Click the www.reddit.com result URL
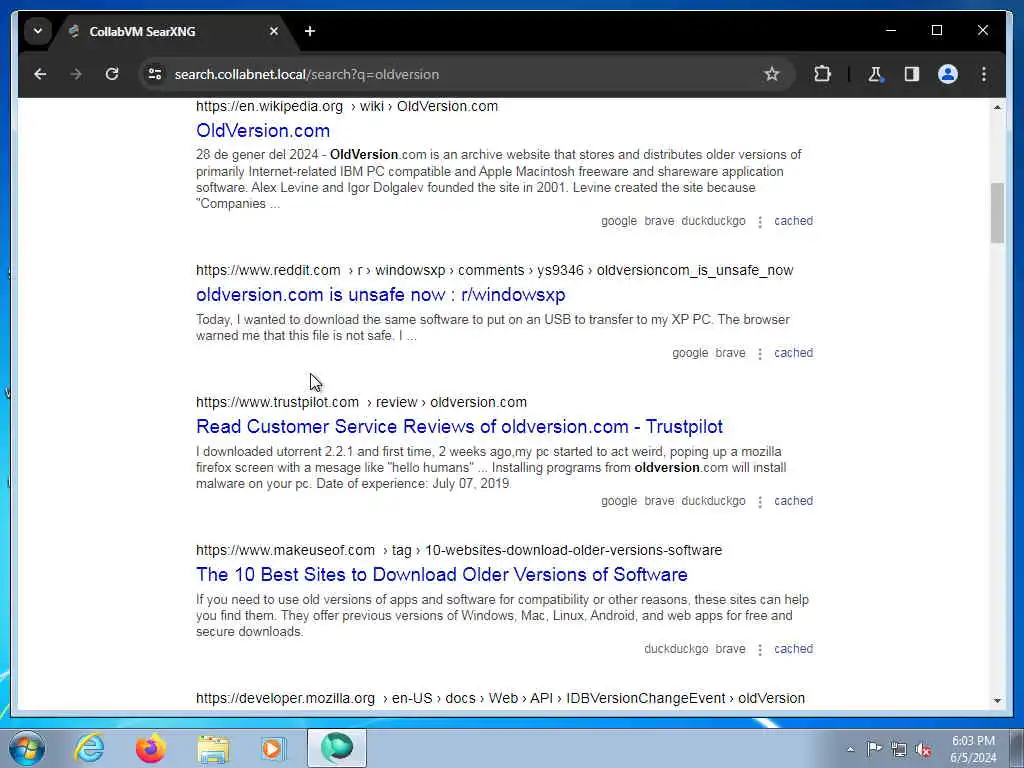Viewport: 1024px width, 768px height. pyautogui.click(x=494, y=270)
